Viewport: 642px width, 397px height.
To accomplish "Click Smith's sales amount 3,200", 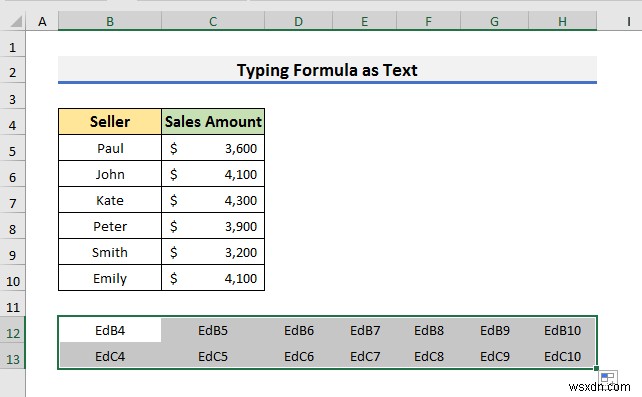I will click(213, 252).
